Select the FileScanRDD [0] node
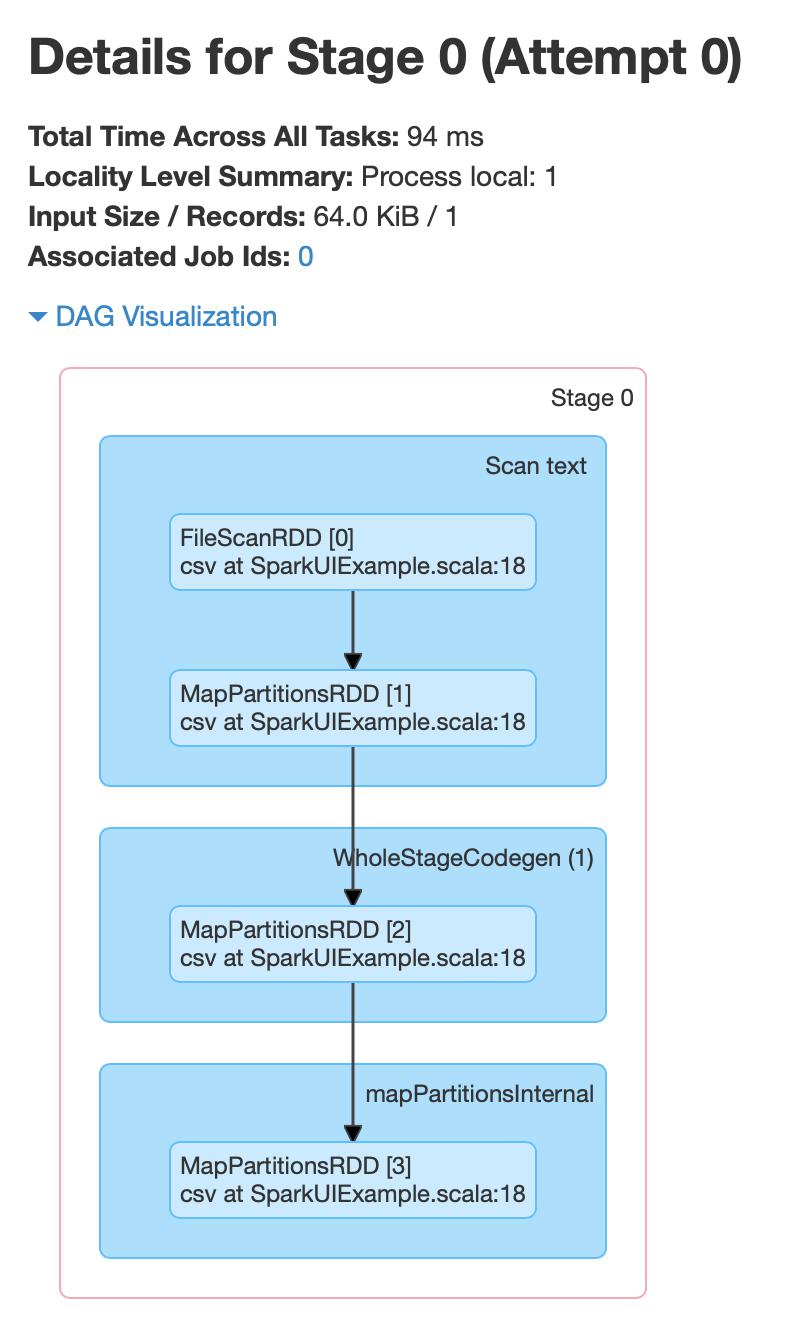810x1338 pixels. (x=353, y=552)
